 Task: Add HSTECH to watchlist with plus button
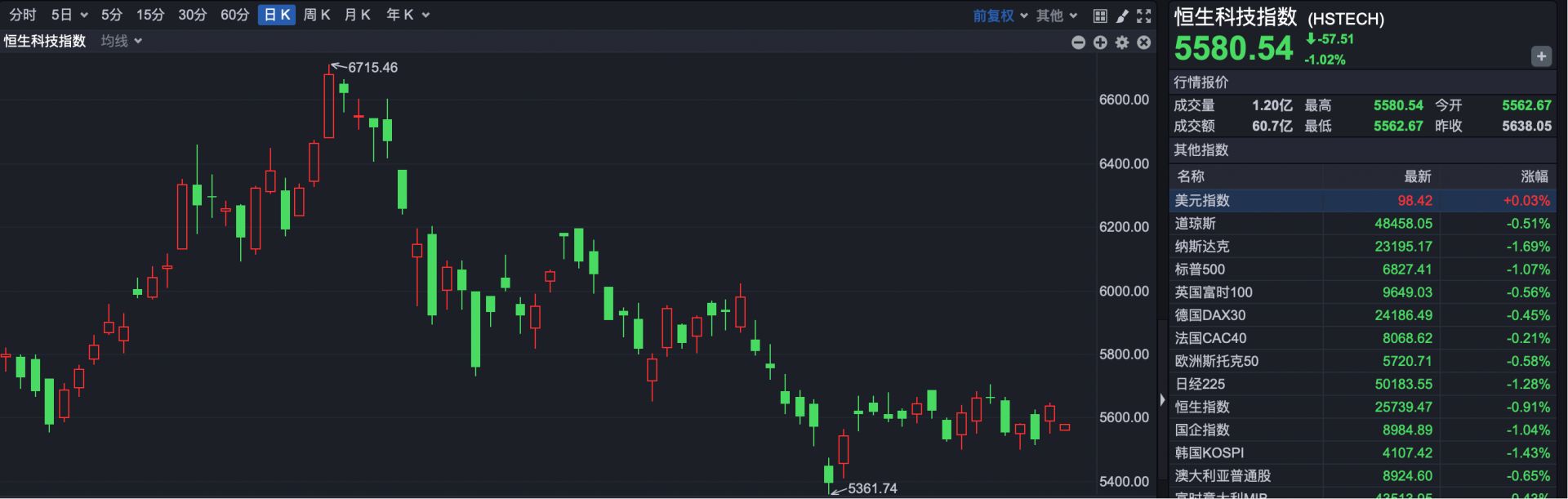pos(1540,56)
